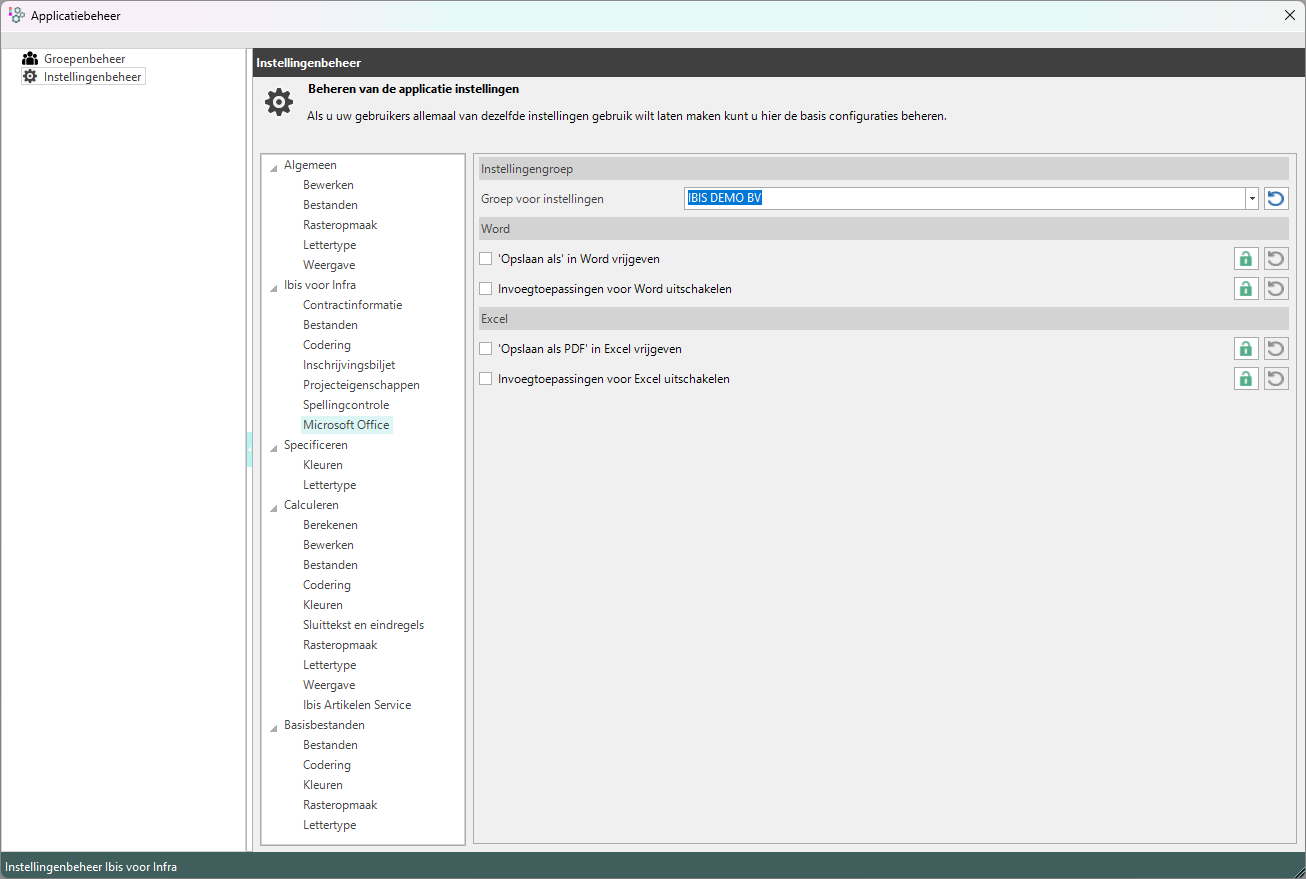1306x879 pixels.
Task: Refresh the settings group list
Action: click(1276, 199)
